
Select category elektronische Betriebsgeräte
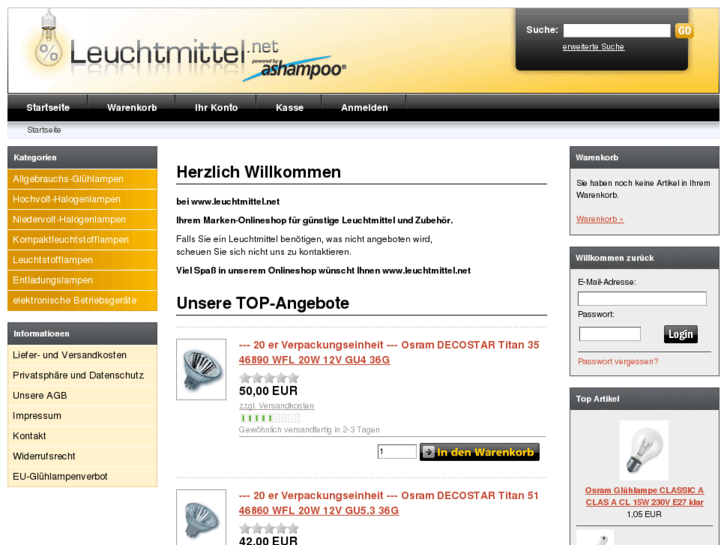coord(82,301)
